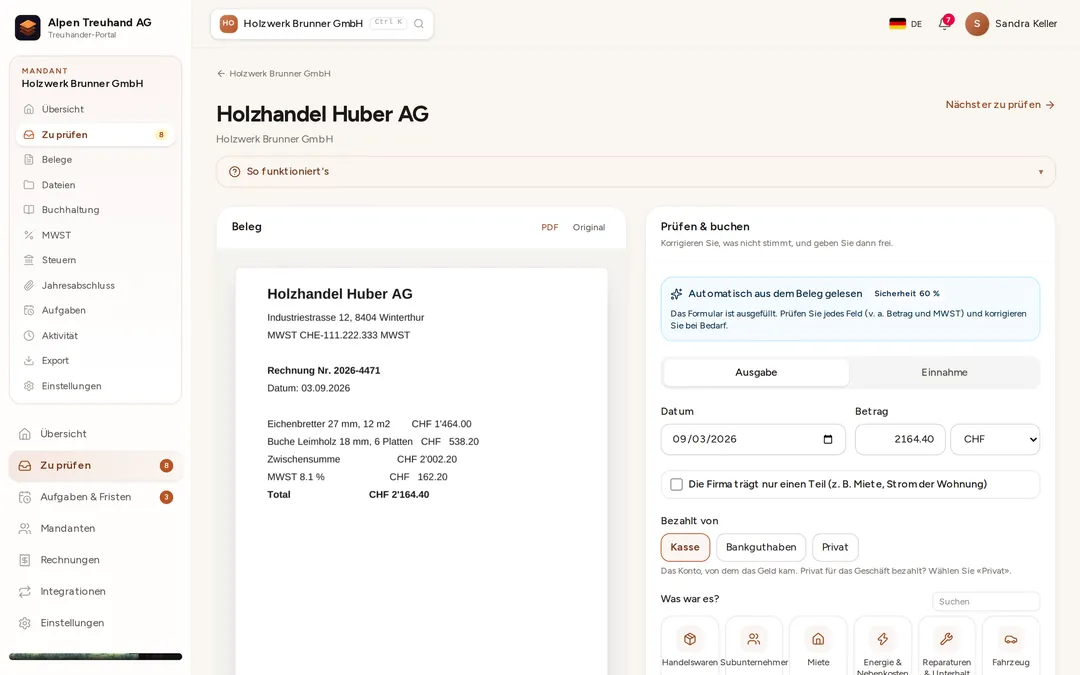Go to Nächster zu prüfen
Screen dimensions: 1080x675
point(1000,105)
